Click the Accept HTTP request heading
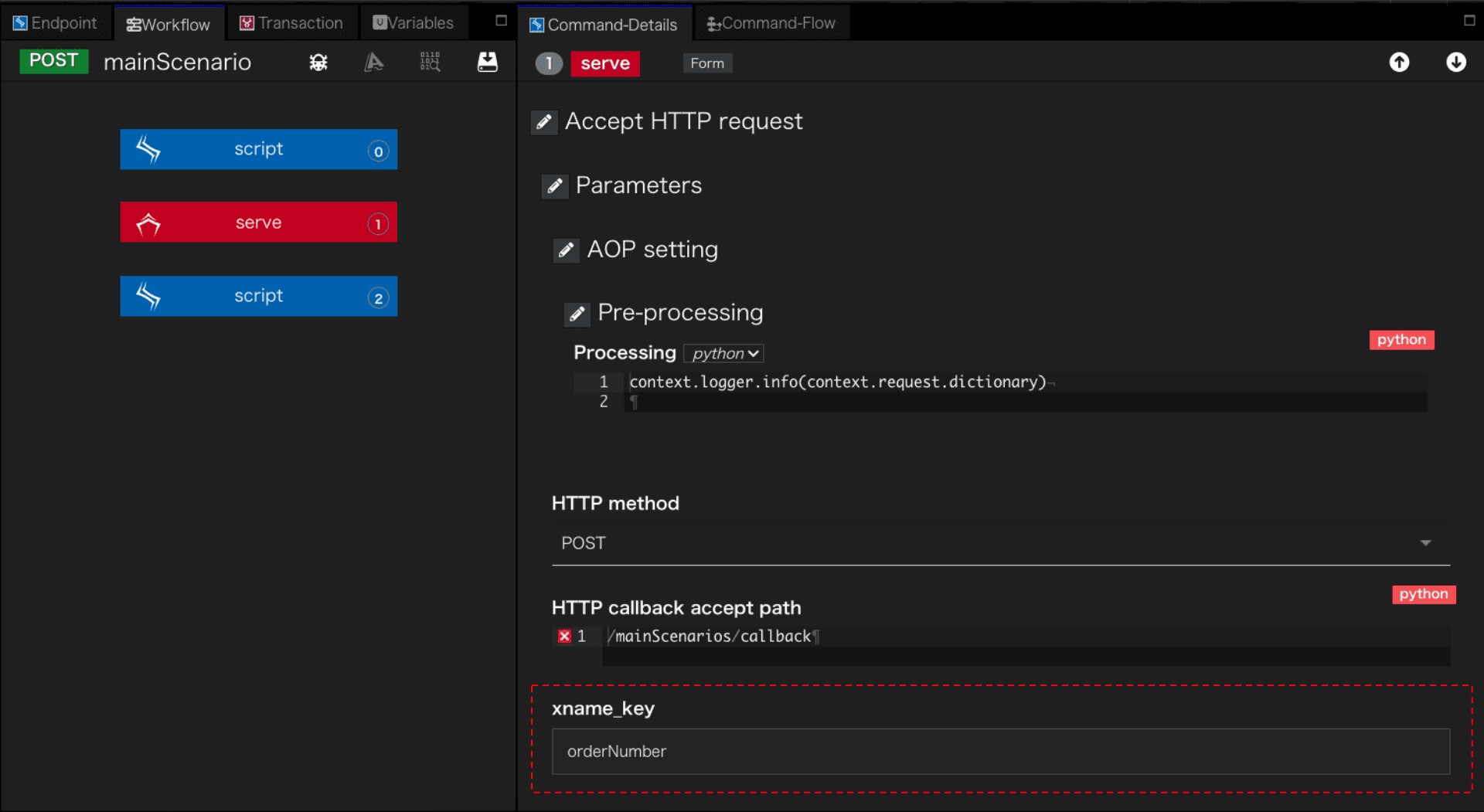The image size is (1484, 812). tap(683, 121)
